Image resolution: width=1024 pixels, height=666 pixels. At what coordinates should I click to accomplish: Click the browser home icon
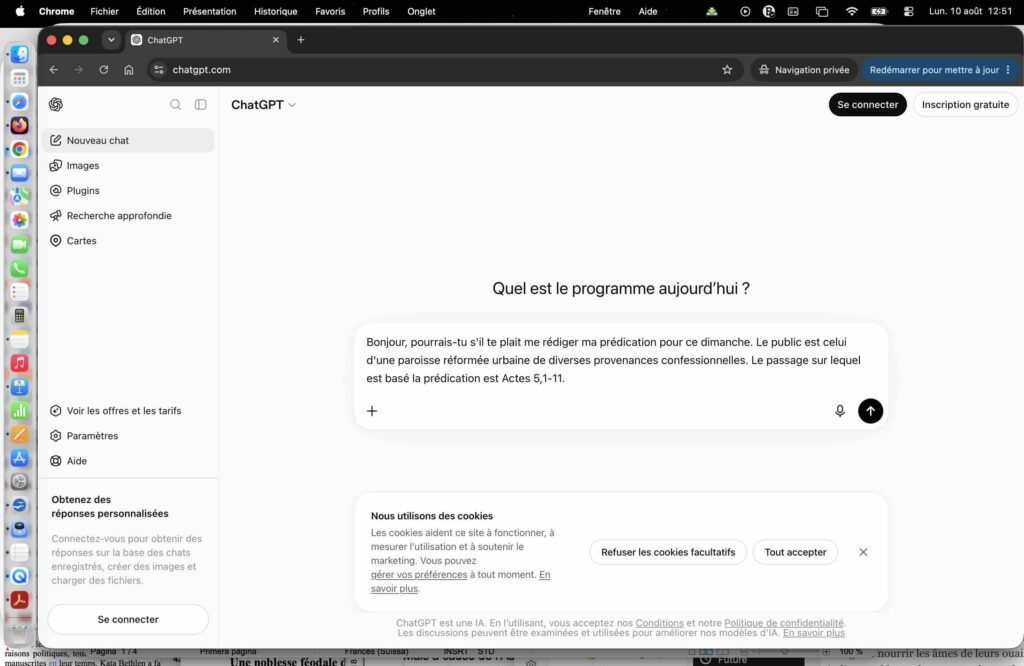(x=129, y=70)
